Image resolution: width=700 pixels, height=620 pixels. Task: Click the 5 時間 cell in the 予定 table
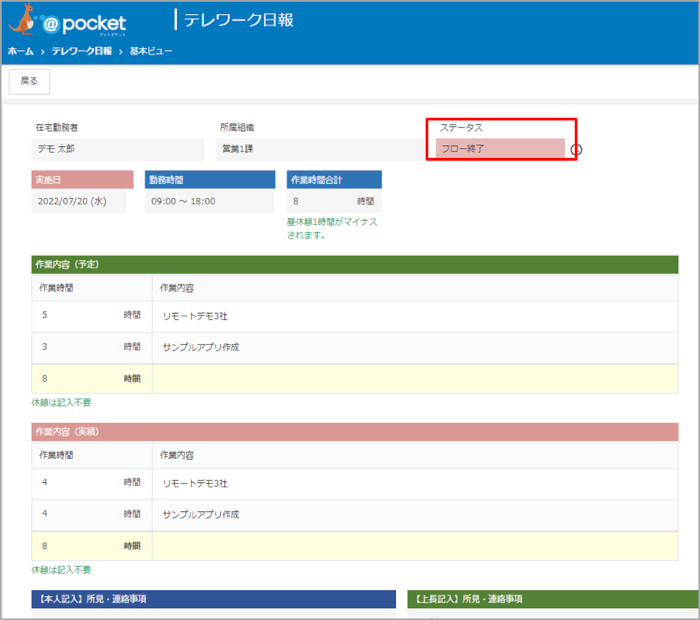pos(92,316)
